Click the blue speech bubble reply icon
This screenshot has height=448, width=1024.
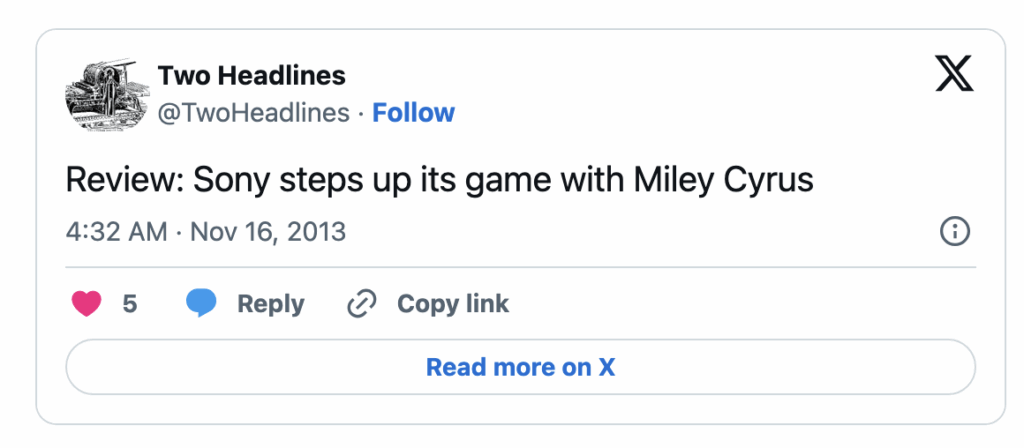click(x=201, y=304)
